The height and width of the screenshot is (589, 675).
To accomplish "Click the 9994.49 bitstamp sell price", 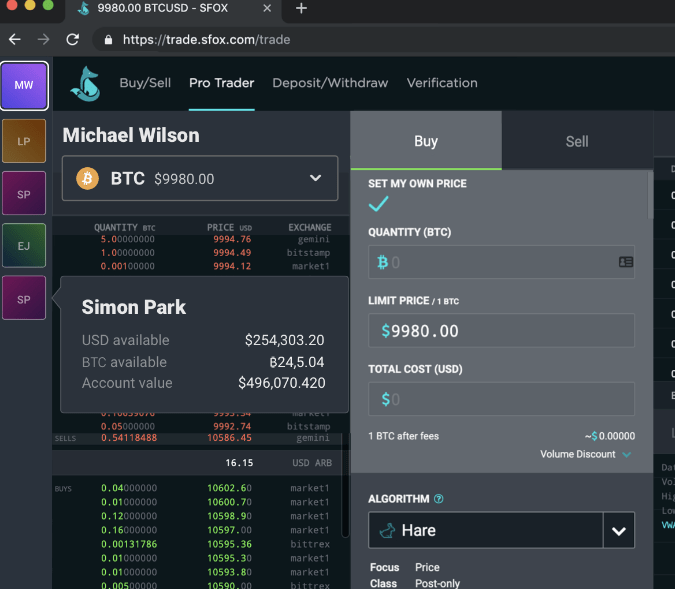I will 232,253.
